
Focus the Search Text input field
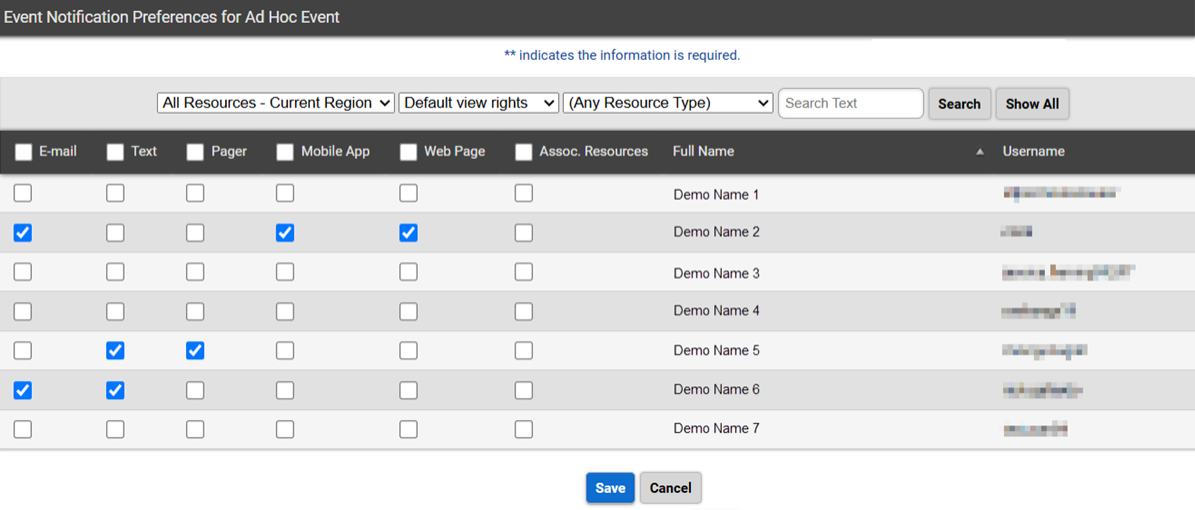click(851, 103)
